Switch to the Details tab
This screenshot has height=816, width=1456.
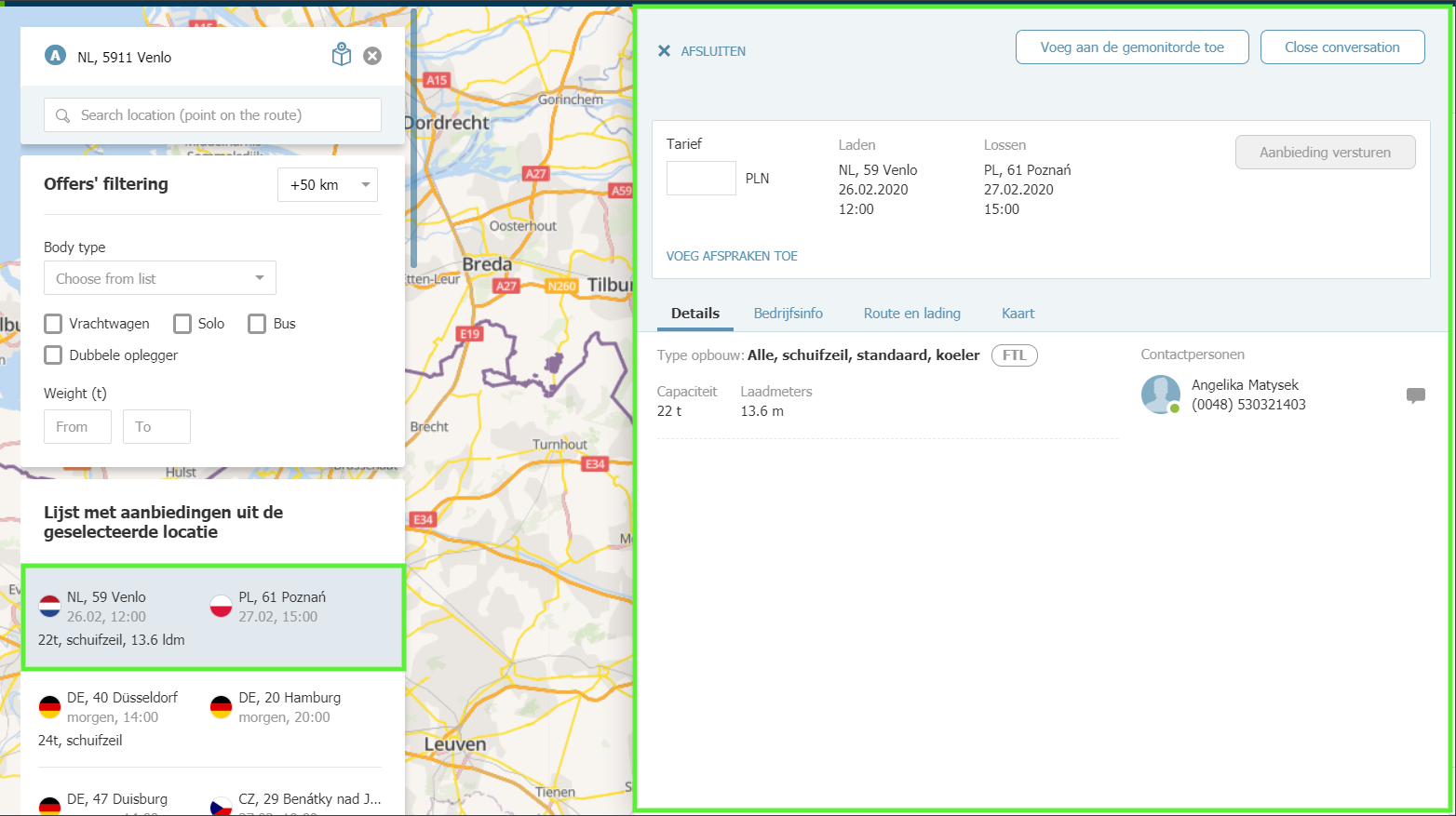coord(695,314)
